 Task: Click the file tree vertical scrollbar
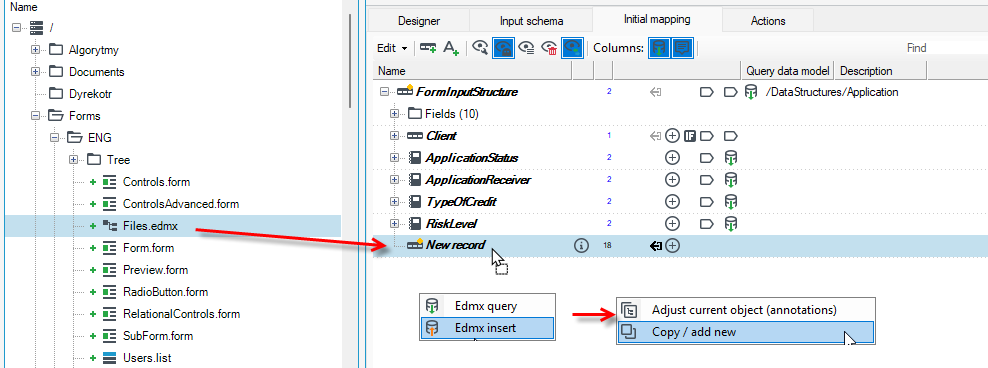(350, 60)
